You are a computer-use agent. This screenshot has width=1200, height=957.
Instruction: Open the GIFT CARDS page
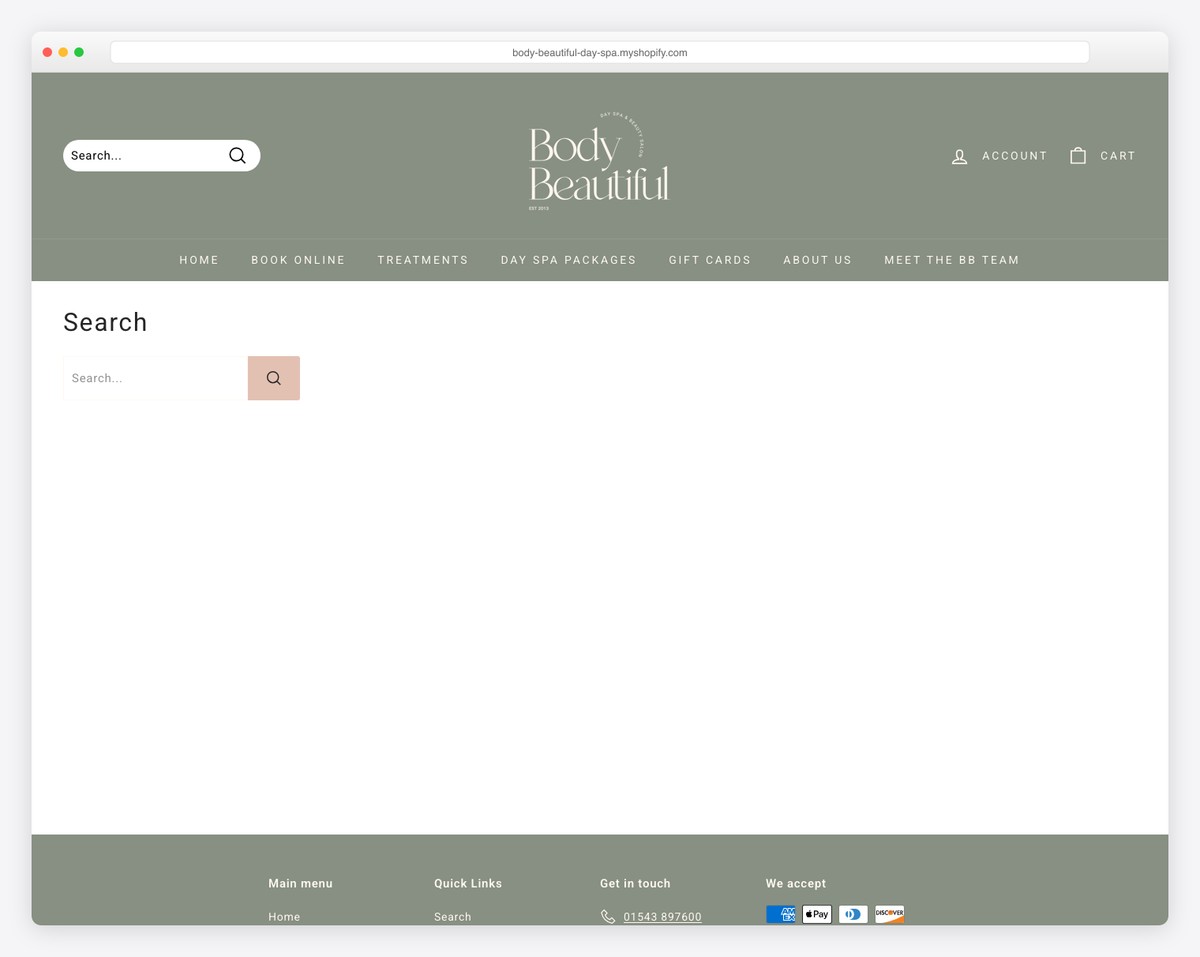pos(710,260)
